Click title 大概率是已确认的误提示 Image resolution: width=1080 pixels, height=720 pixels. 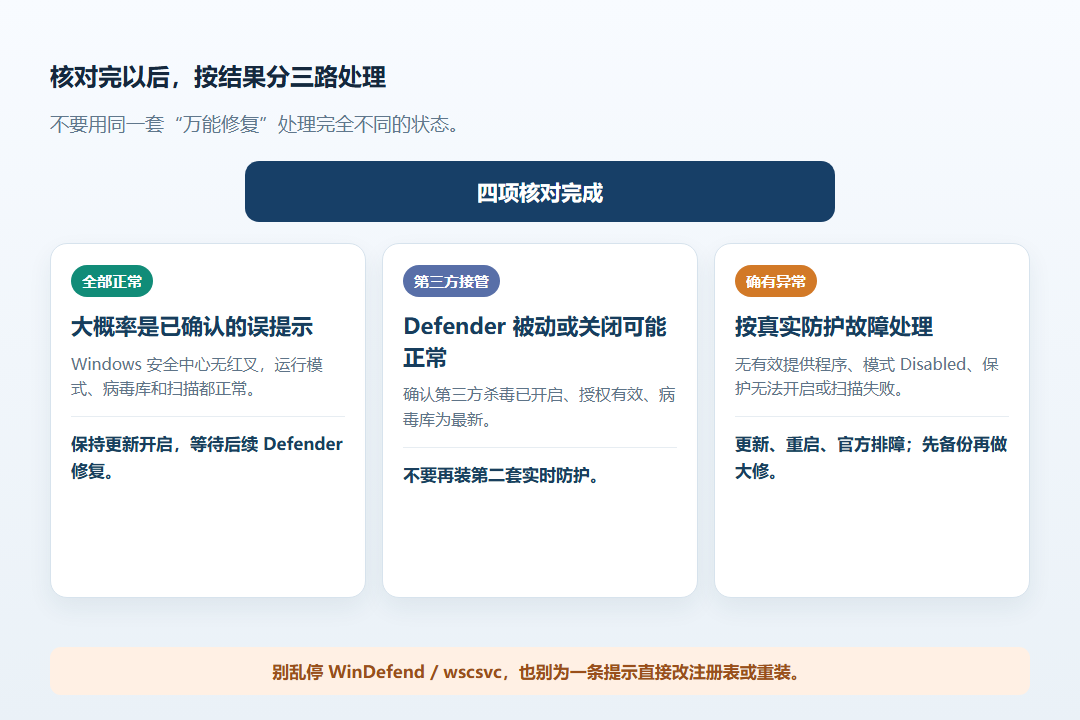(x=191, y=327)
